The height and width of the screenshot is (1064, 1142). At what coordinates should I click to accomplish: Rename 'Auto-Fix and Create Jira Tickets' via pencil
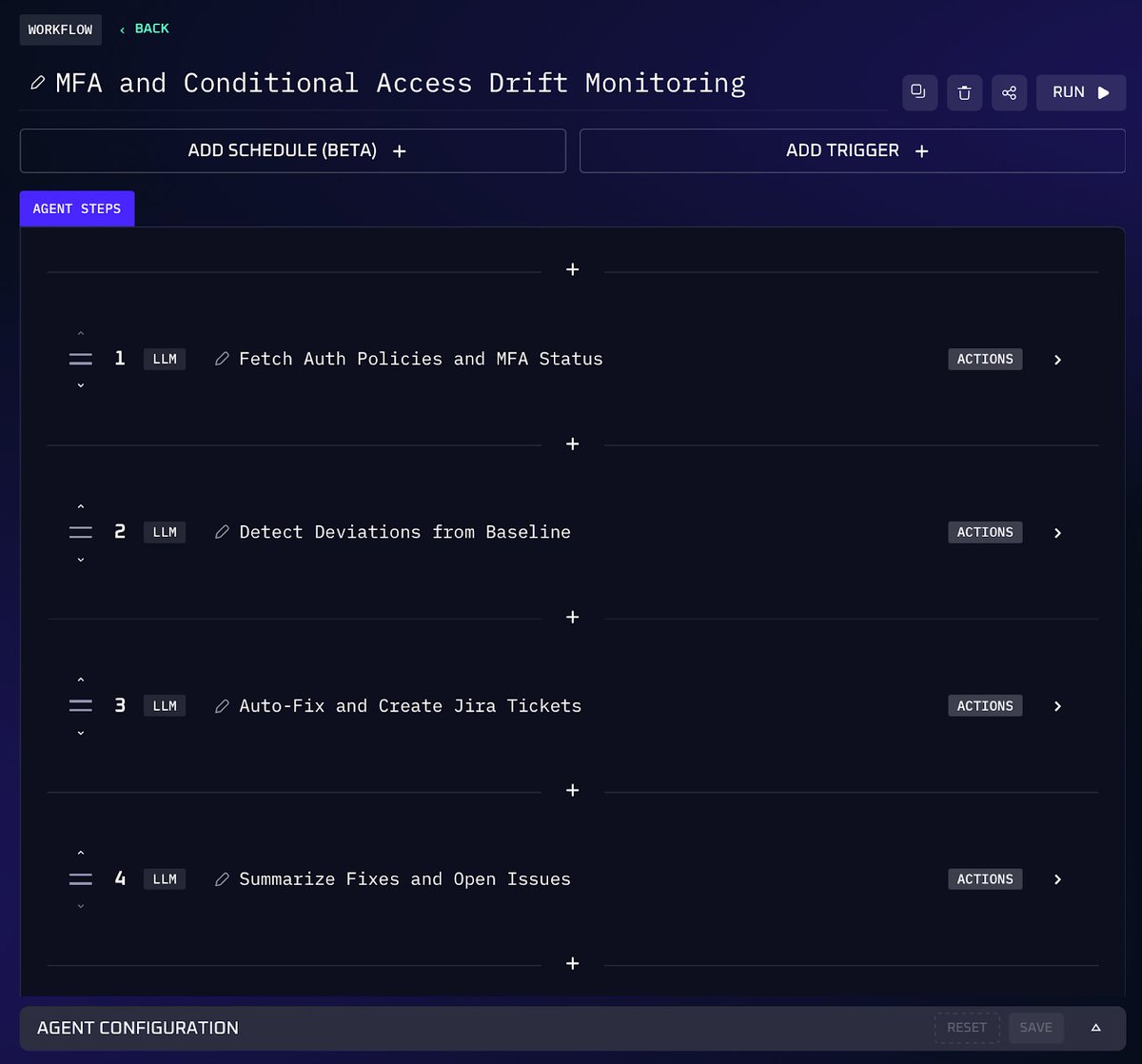point(222,706)
